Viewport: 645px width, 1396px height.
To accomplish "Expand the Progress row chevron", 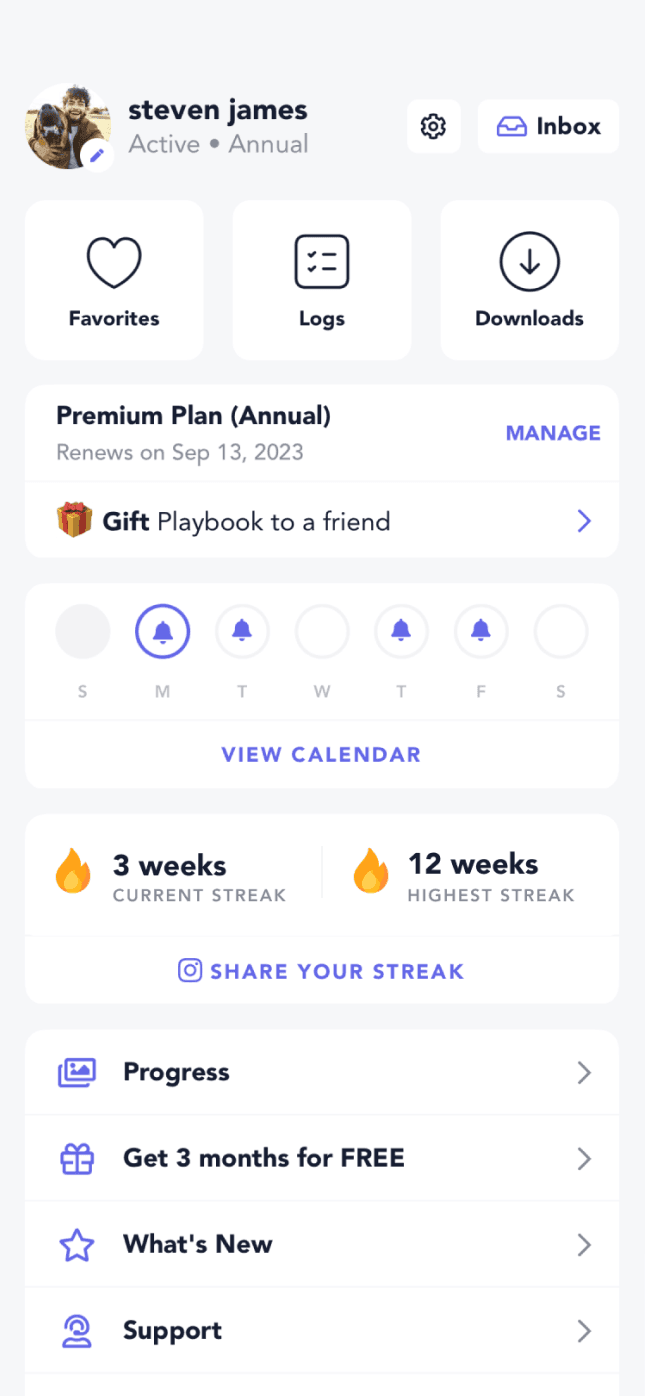I will coord(584,1073).
